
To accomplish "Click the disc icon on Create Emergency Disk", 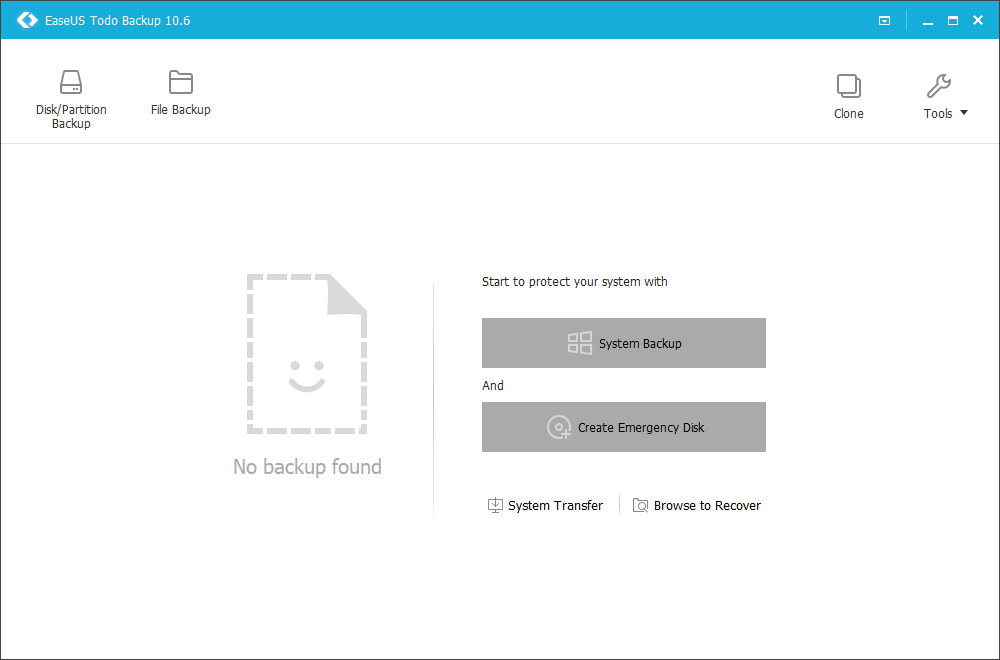I will pos(559,427).
